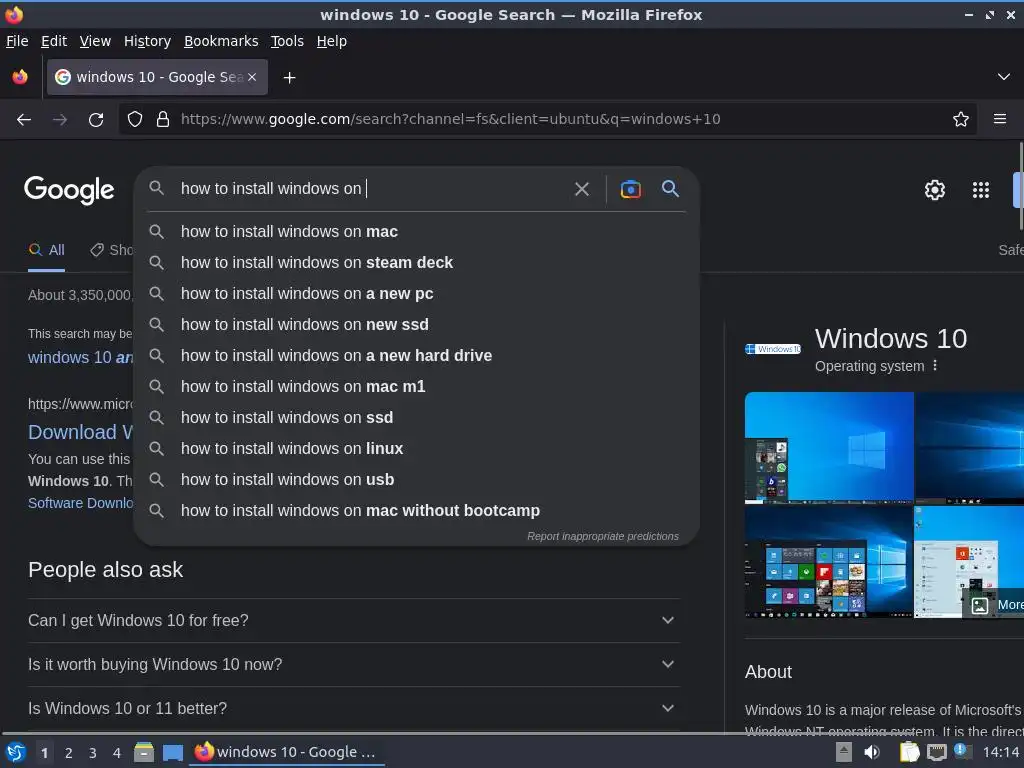
Task: Choose suggestion ending with 'linux'
Action: coord(417,449)
